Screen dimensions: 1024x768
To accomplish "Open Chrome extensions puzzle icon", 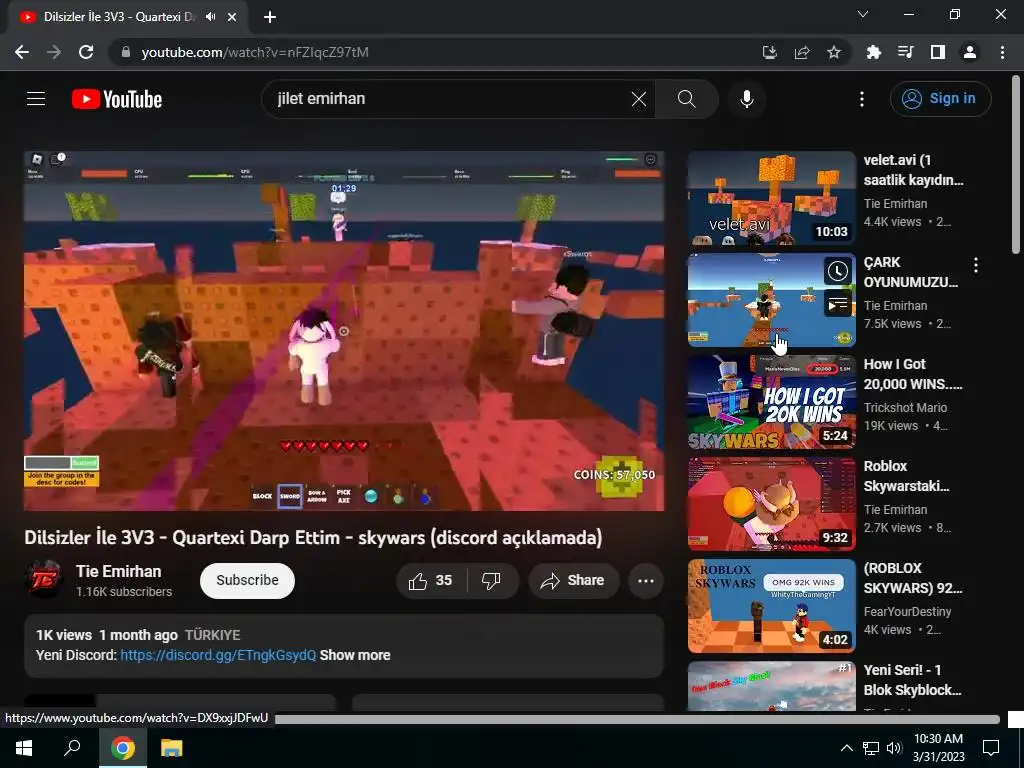I will pos(873,52).
